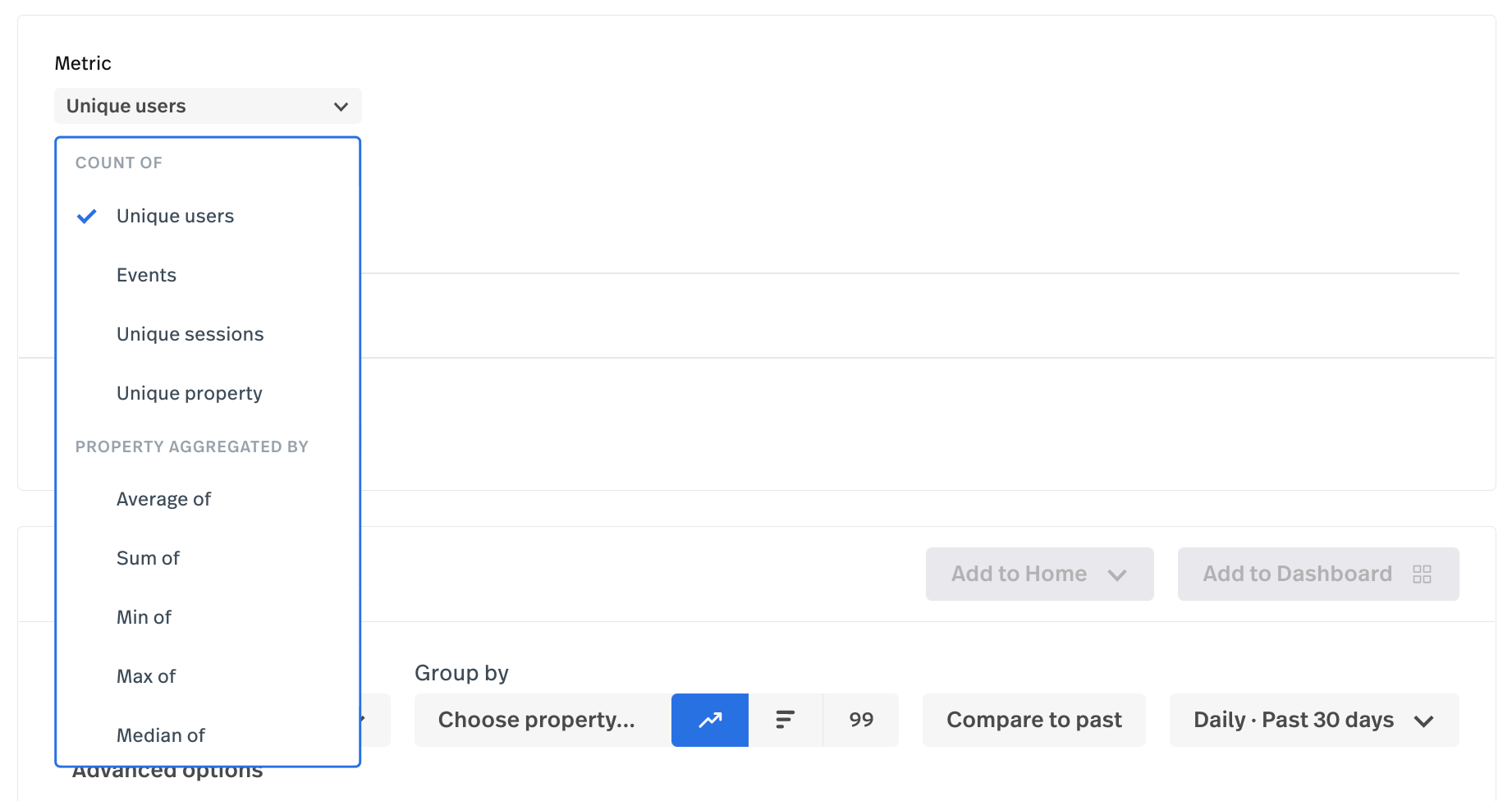Click the 99 group limit box

[x=861, y=720]
